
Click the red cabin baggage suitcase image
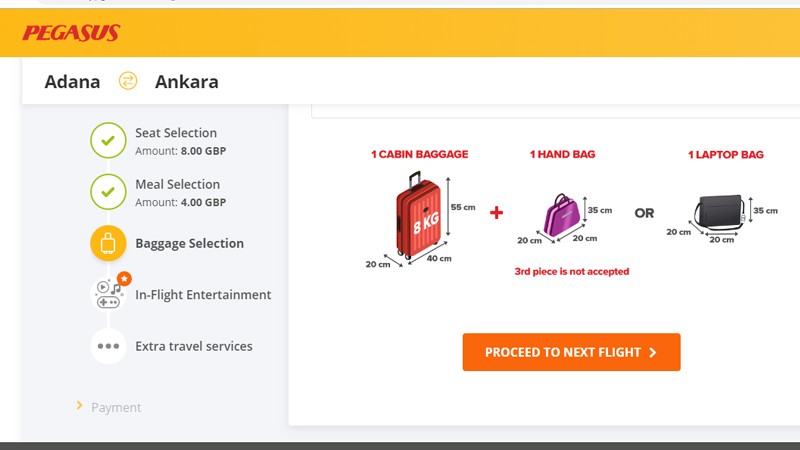tap(420, 216)
